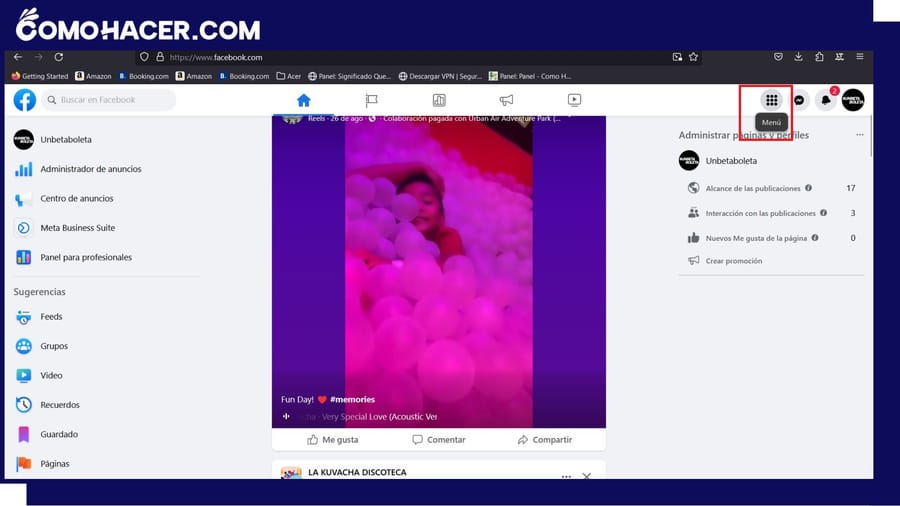
Task: Click info icon beside Interacción con las publicaciones
Action: tap(824, 213)
